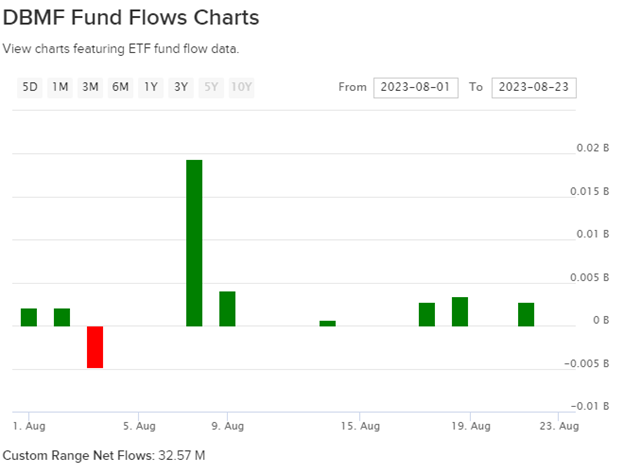Click the DBMF Fund Flows Charts heading
Image resolution: width=624 pixels, height=475 pixels.
[x=131, y=18]
